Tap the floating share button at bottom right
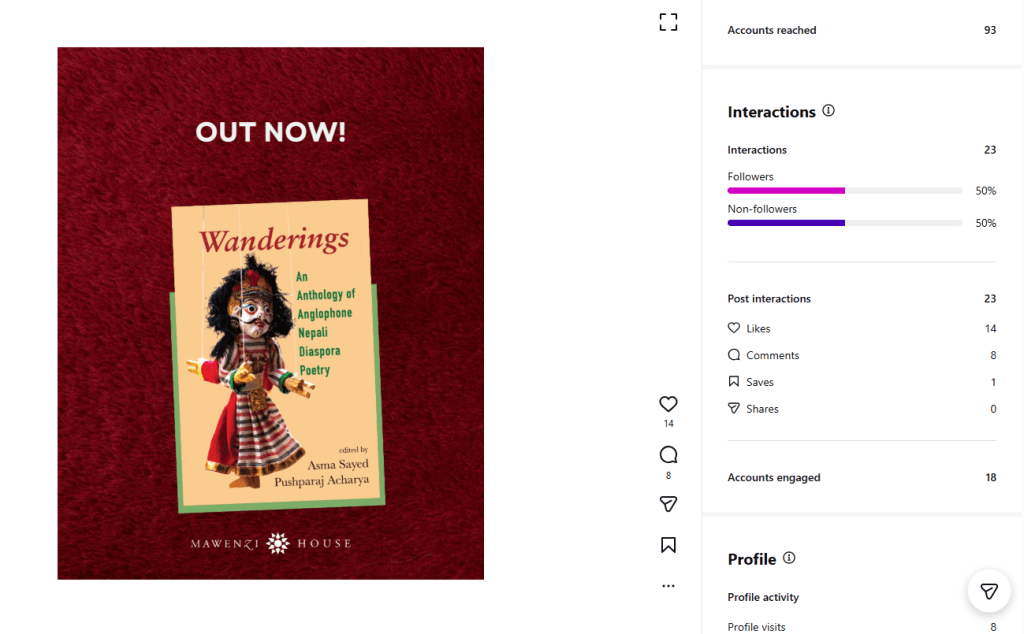Viewport: 1024px width, 634px height. point(989,591)
